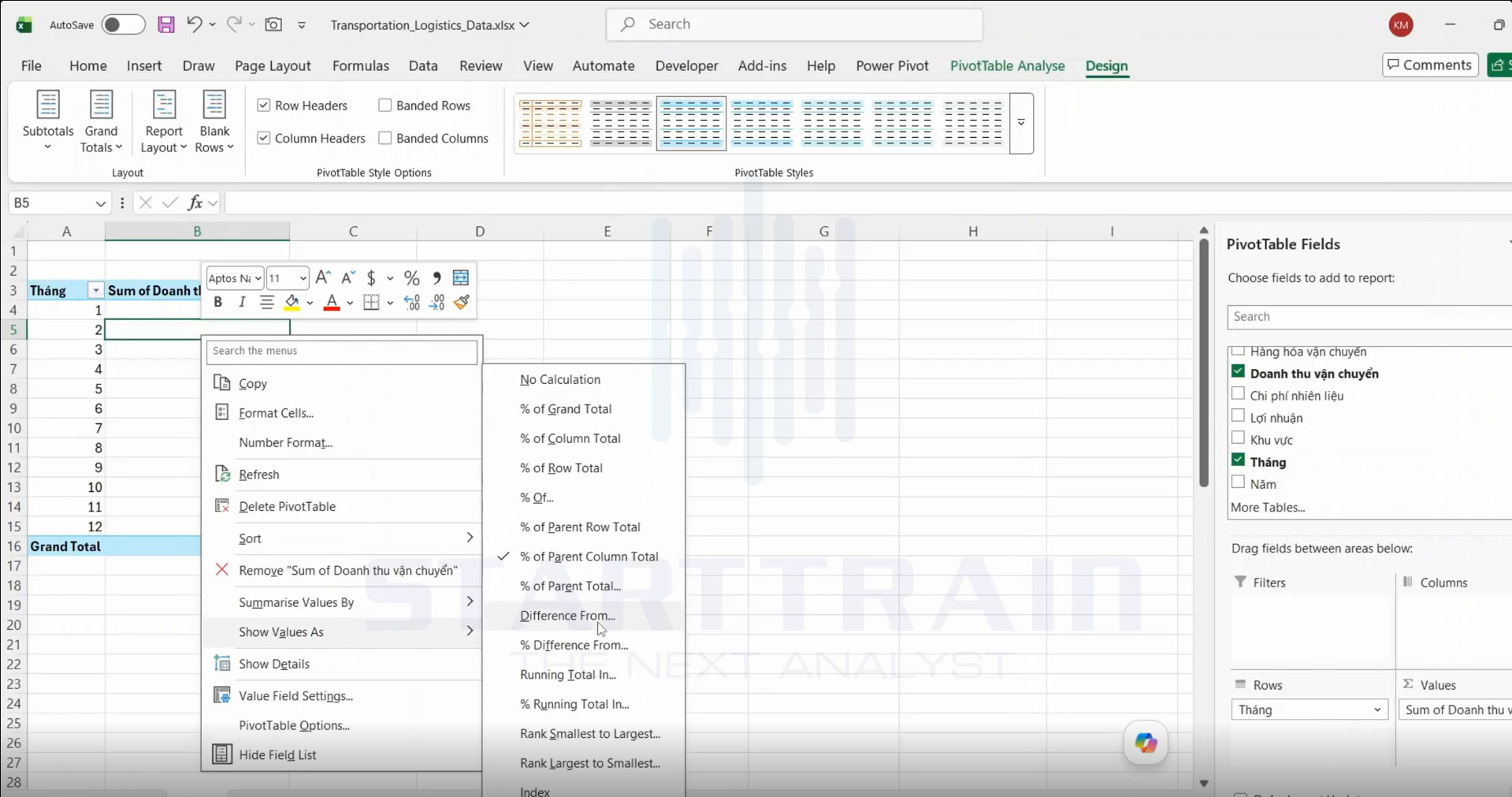Toggle Italic in mini toolbar
Image resolution: width=1512 pixels, height=797 pixels.
click(x=242, y=302)
